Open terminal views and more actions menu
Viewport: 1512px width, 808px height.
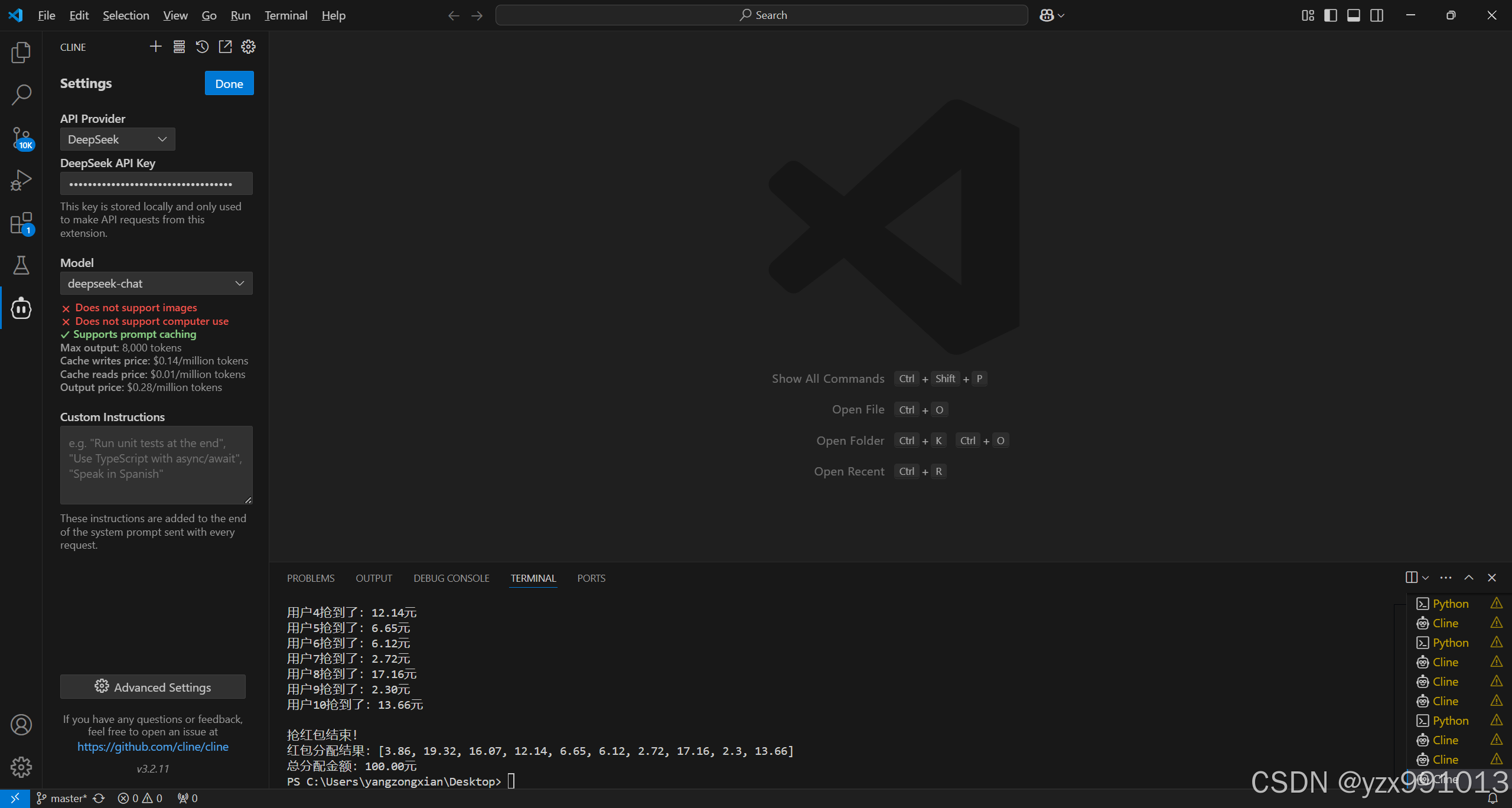point(1445,577)
